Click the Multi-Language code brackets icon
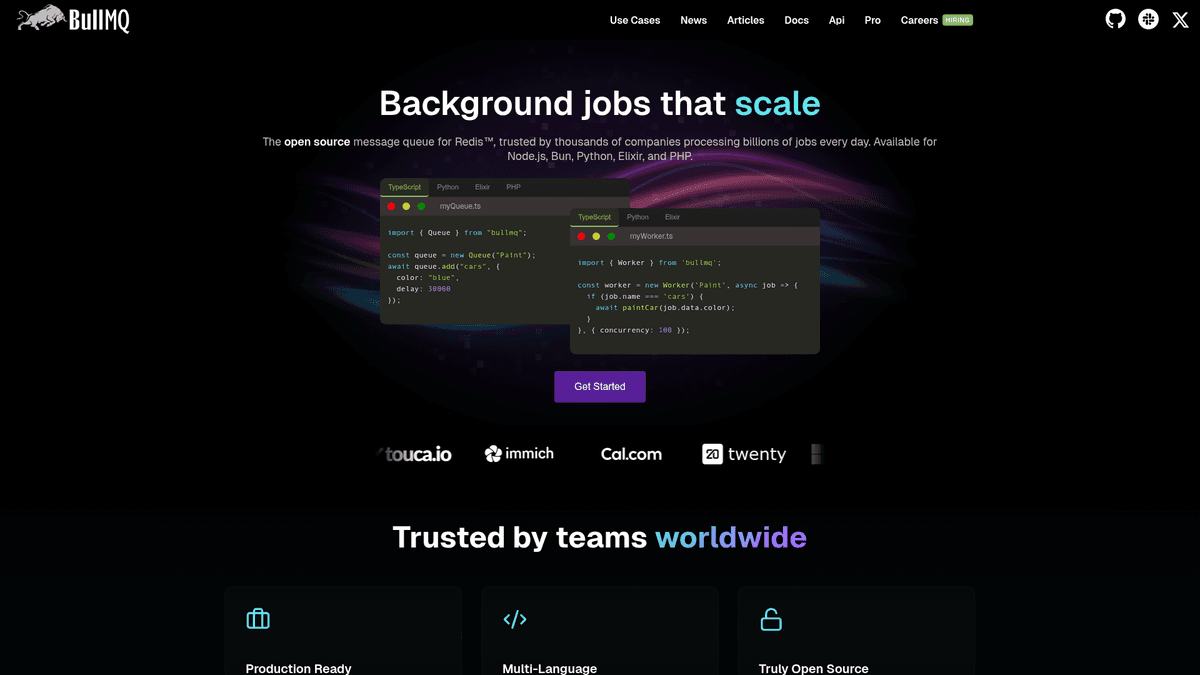 [514, 618]
